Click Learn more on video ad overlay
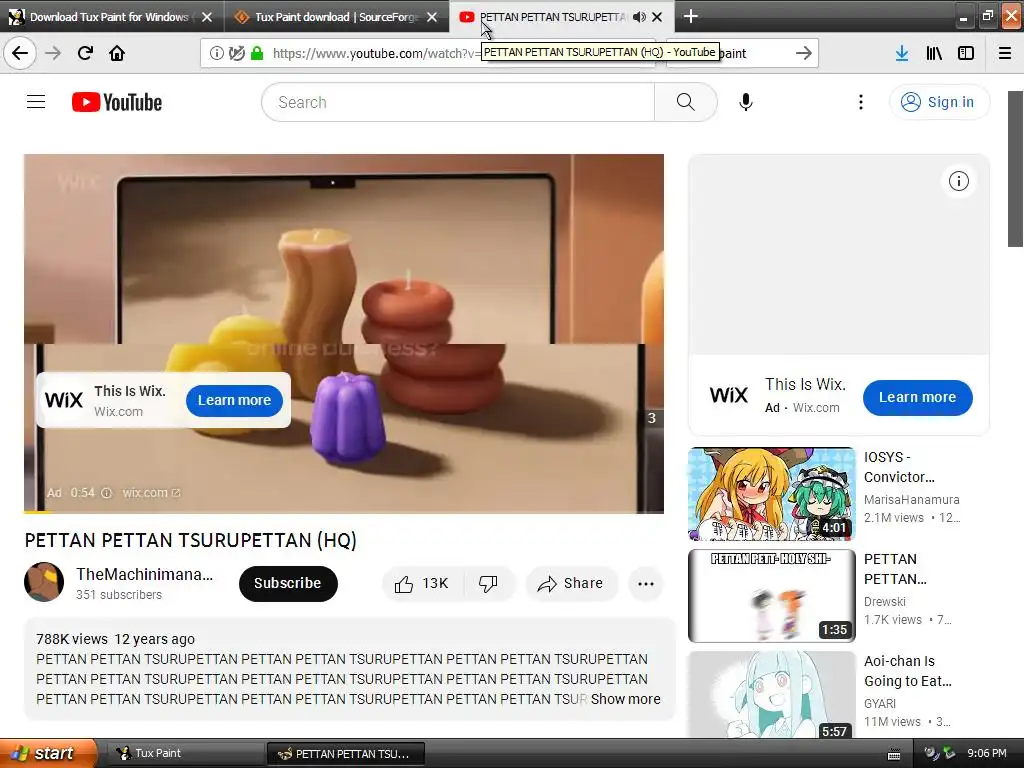Screen dimensions: 1024x768 [234, 400]
